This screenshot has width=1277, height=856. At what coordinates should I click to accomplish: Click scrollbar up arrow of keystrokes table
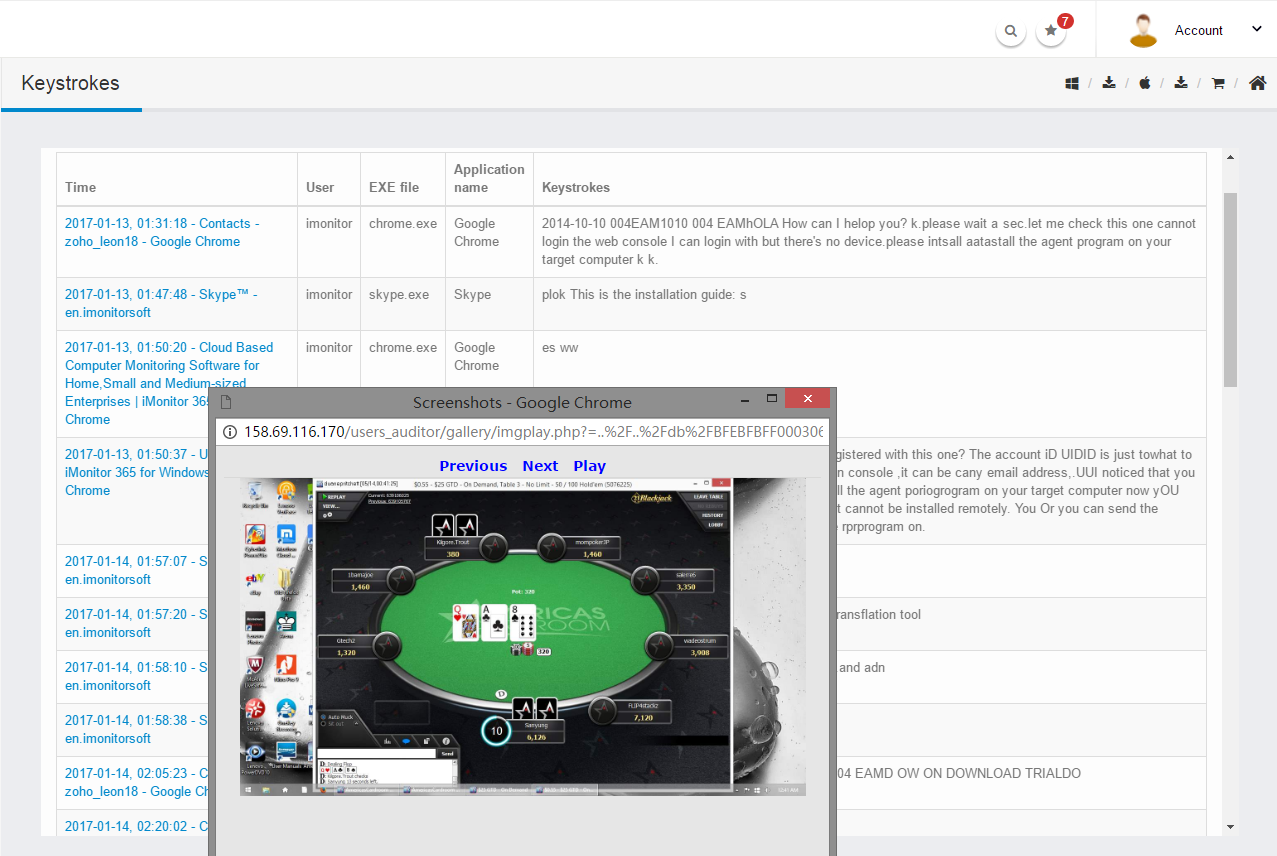[1230, 157]
